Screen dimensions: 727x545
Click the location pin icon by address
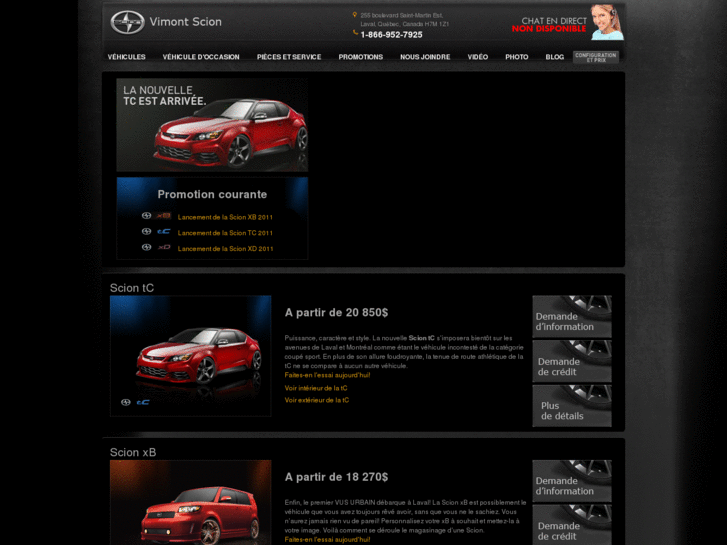pos(355,15)
